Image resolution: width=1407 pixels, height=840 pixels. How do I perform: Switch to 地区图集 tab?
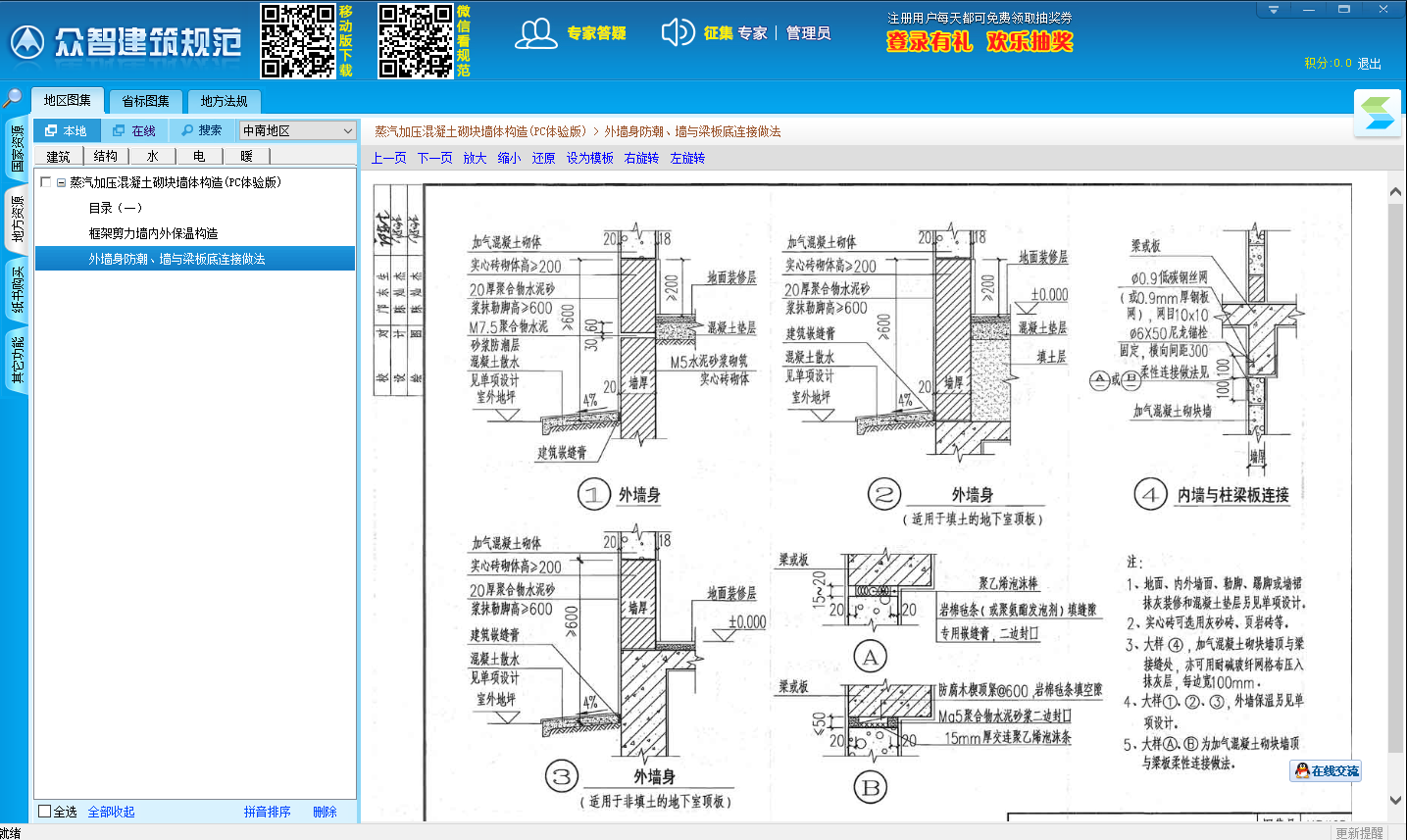pyautogui.click(x=68, y=100)
